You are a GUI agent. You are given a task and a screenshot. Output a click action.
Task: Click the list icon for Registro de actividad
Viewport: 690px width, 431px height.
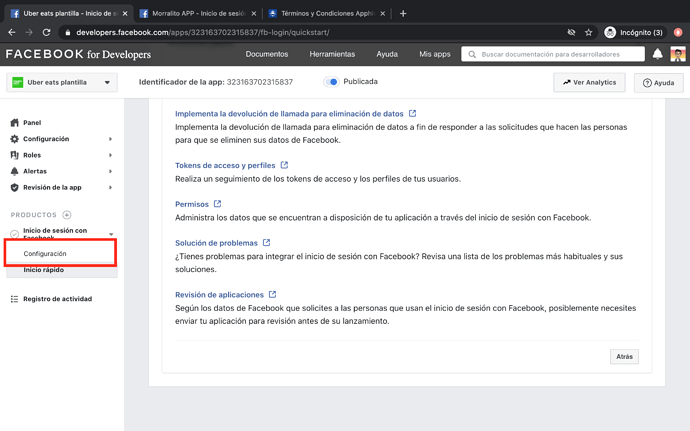[15, 299]
